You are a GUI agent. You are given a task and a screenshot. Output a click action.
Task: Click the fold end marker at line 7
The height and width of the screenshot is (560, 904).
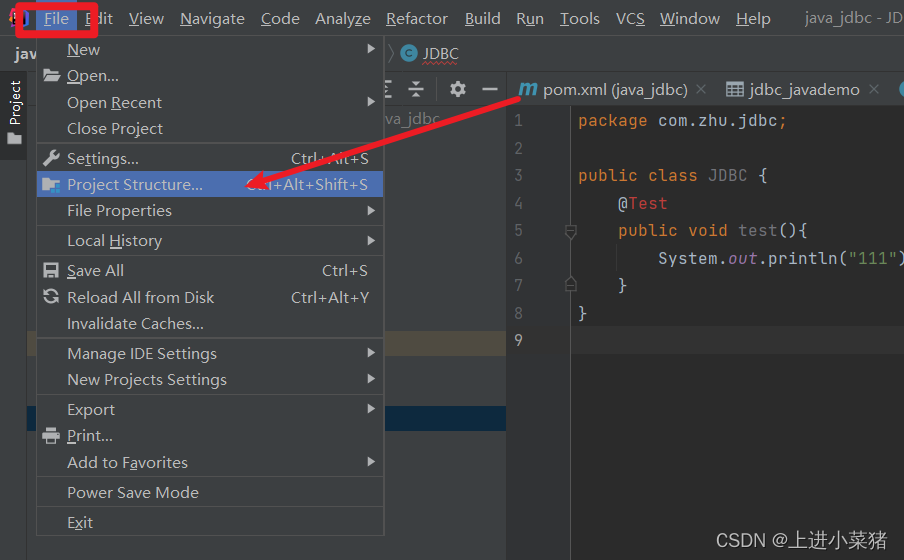click(x=571, y=284)
